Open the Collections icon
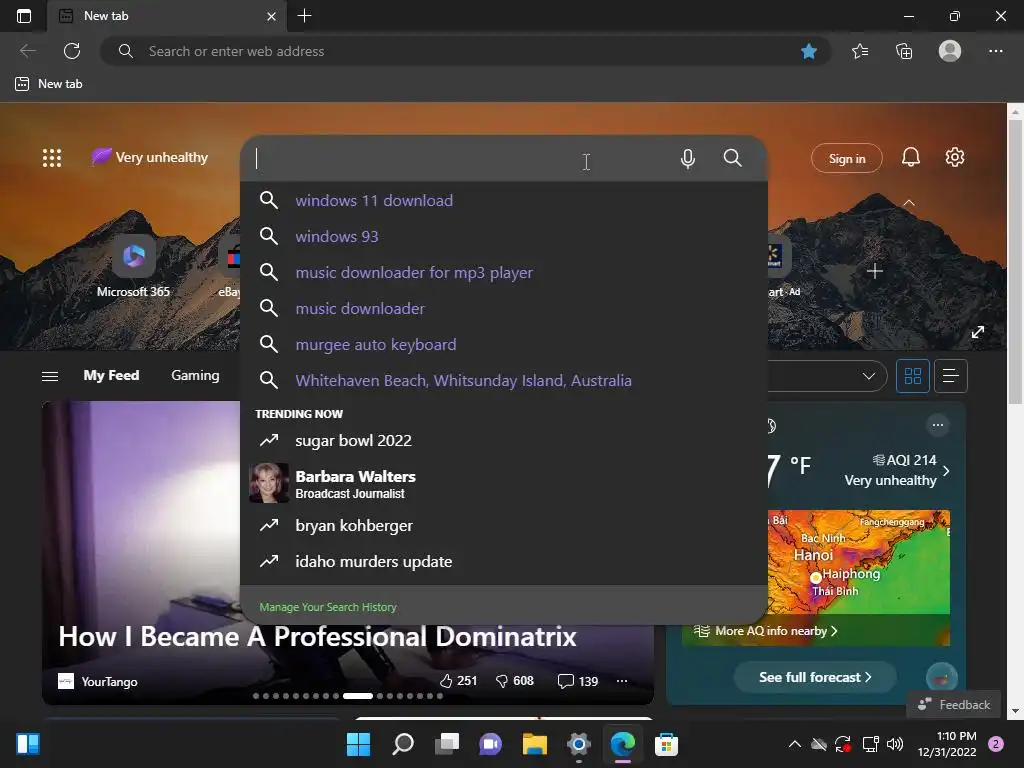 pos(904,51)
